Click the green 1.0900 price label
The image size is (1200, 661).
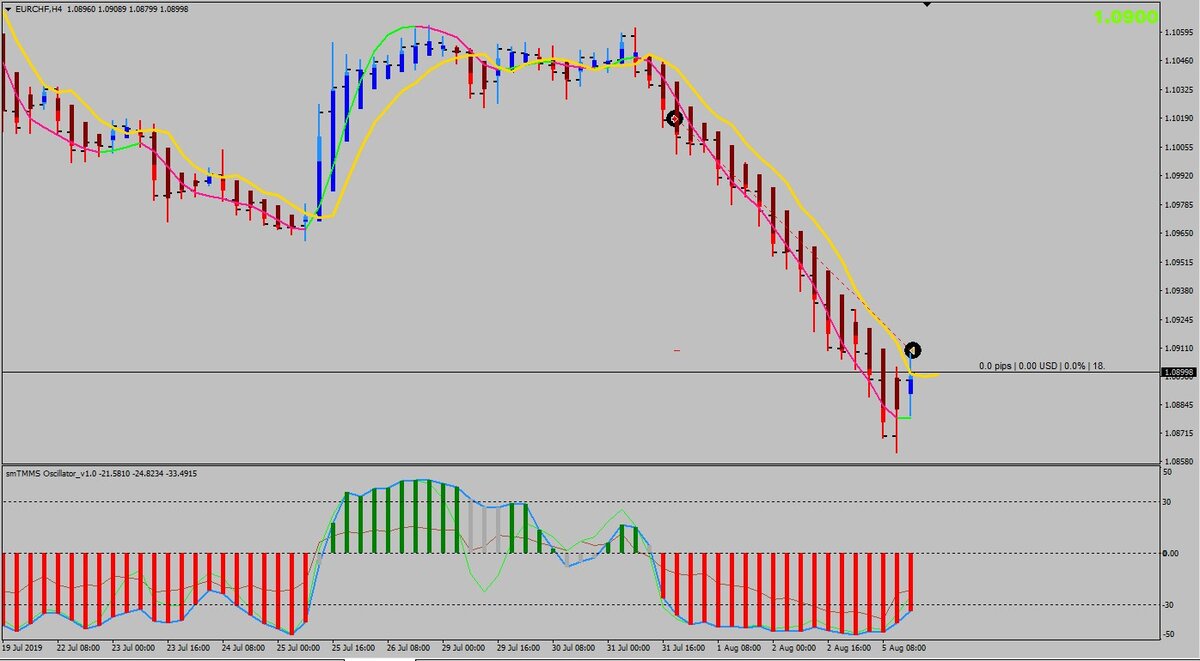1125,16
